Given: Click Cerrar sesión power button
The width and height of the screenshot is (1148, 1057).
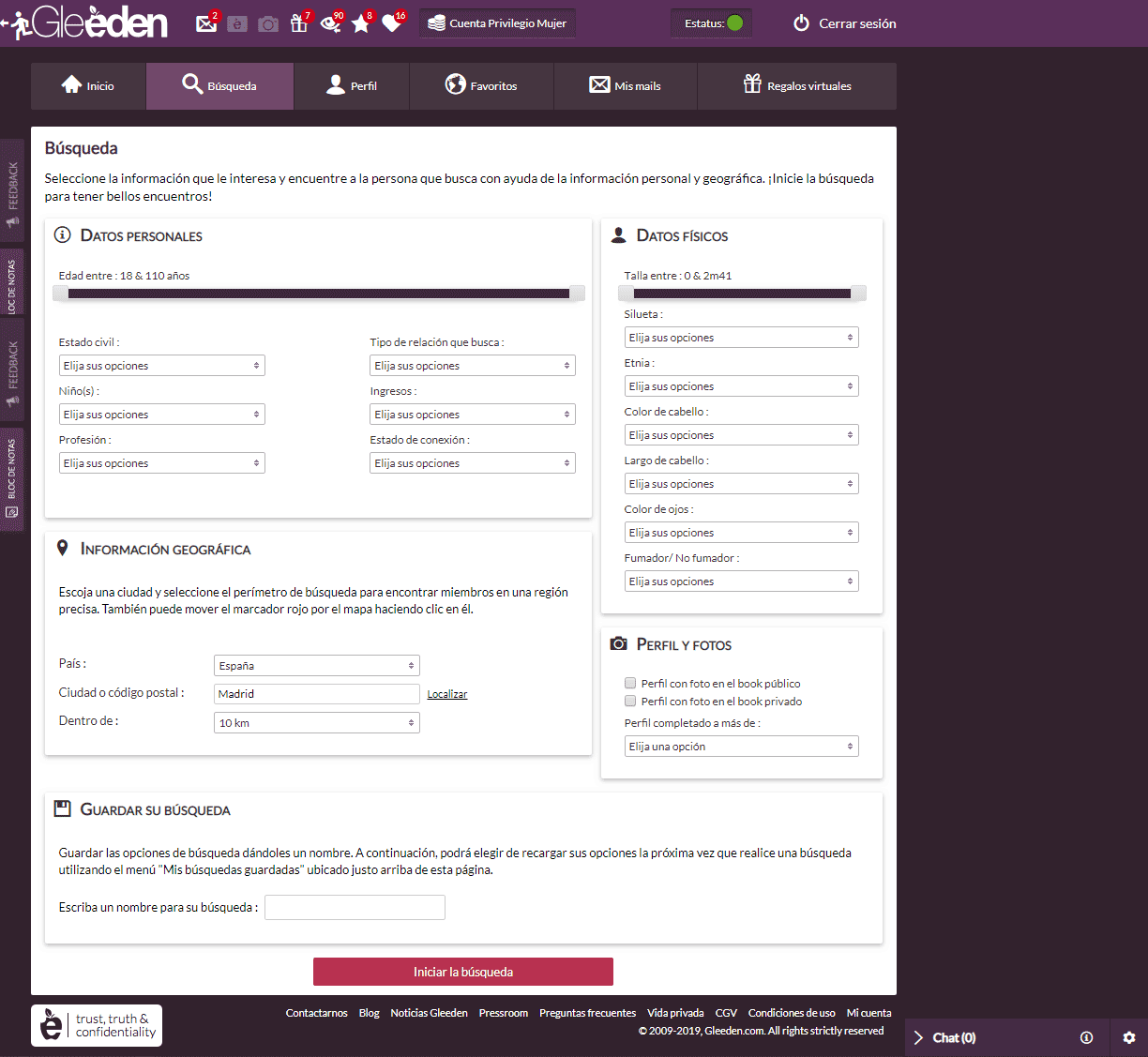Looking at the screenshot, I should (845, 23).
